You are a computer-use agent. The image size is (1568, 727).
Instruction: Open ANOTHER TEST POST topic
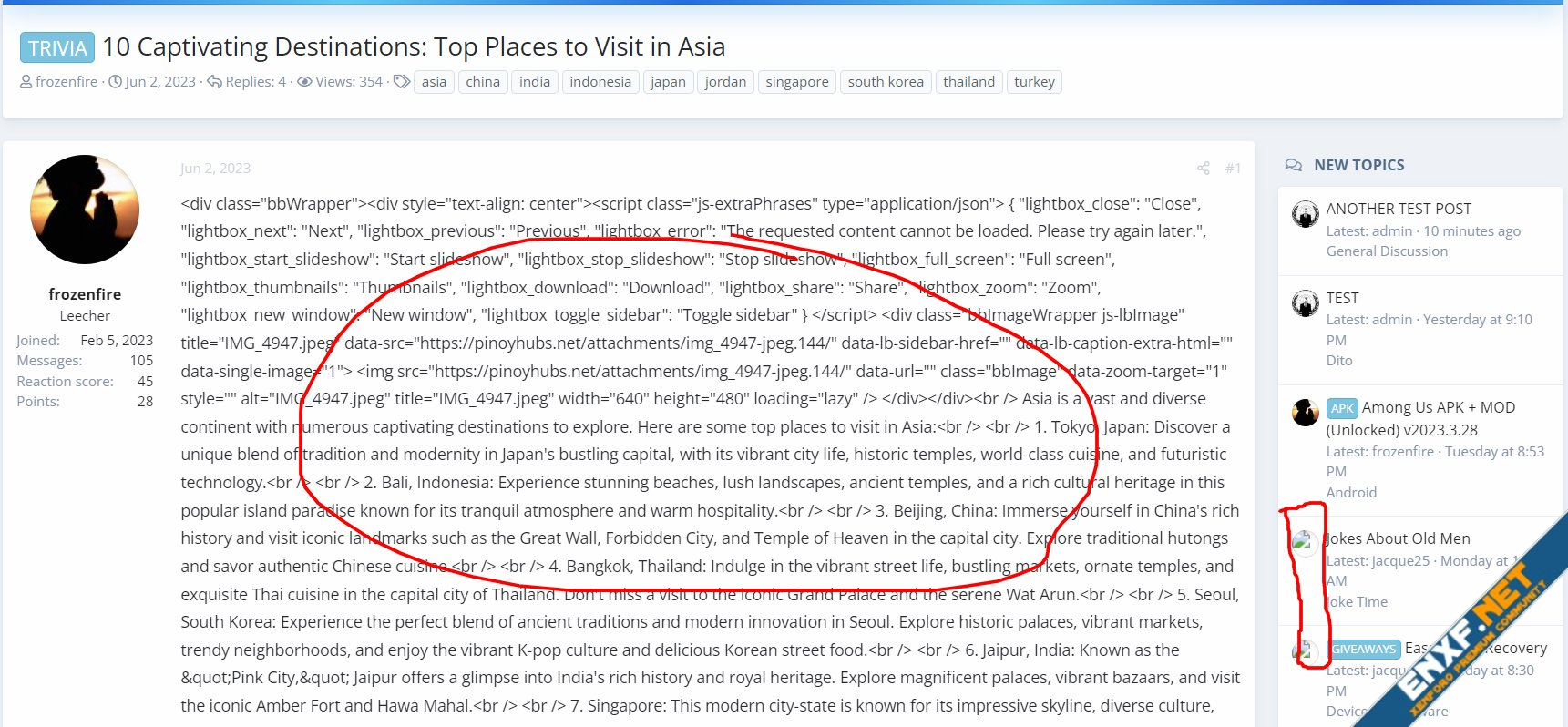pos(1399,209)
